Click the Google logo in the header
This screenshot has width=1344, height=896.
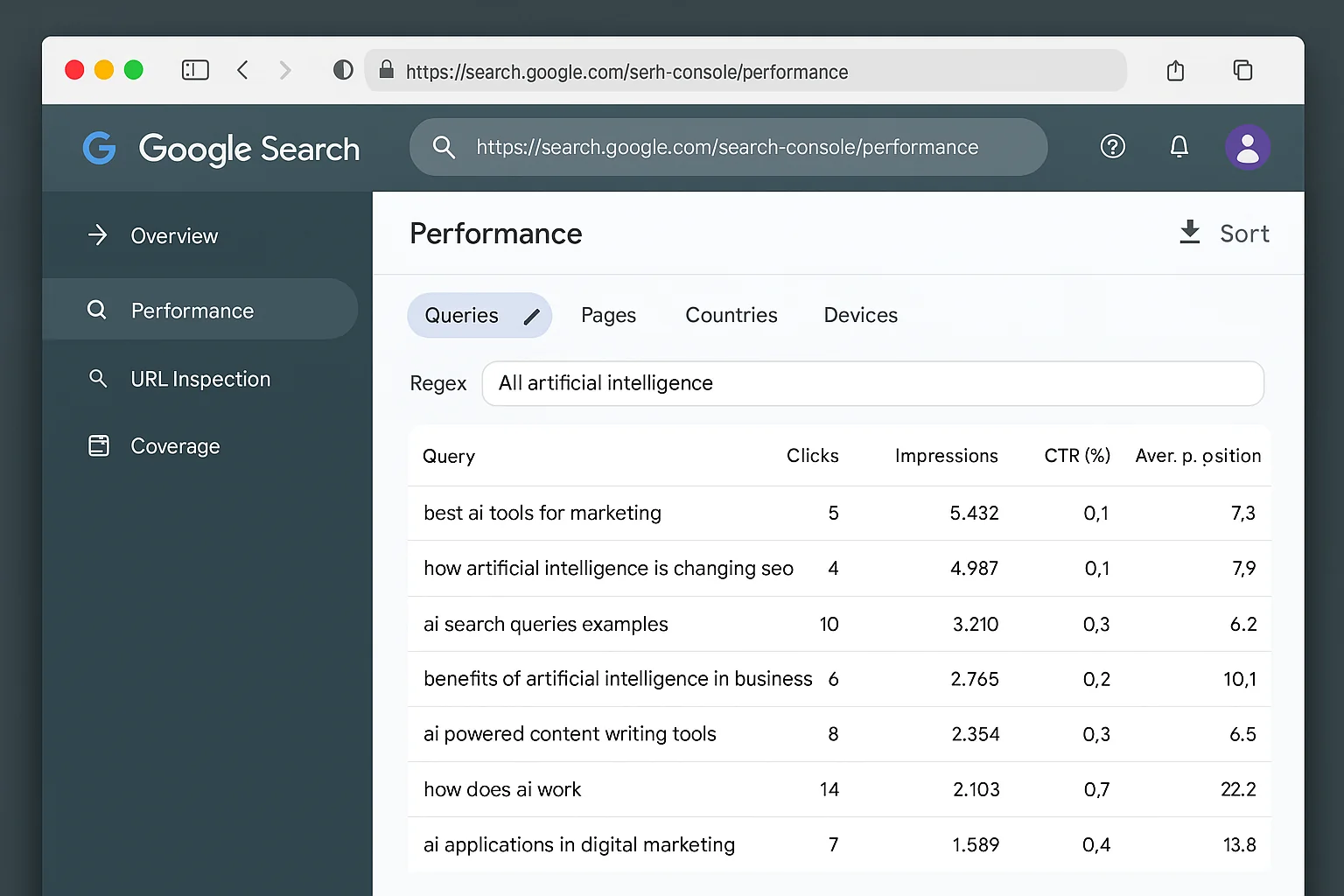click(99, 148)
